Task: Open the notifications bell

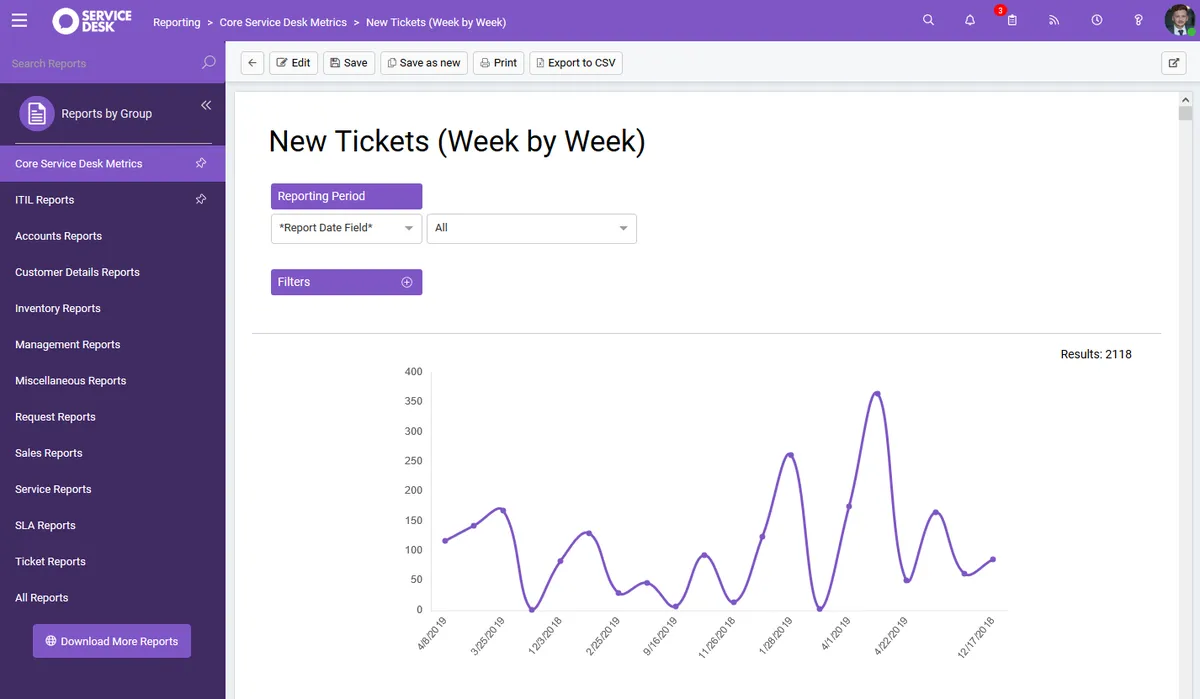Action: click(970, 20)
